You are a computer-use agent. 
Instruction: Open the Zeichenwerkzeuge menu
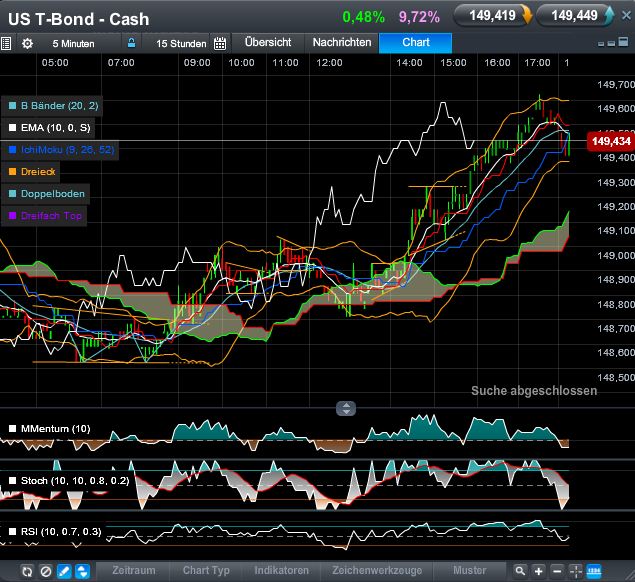pyautogui.click(x=377, y=570)
